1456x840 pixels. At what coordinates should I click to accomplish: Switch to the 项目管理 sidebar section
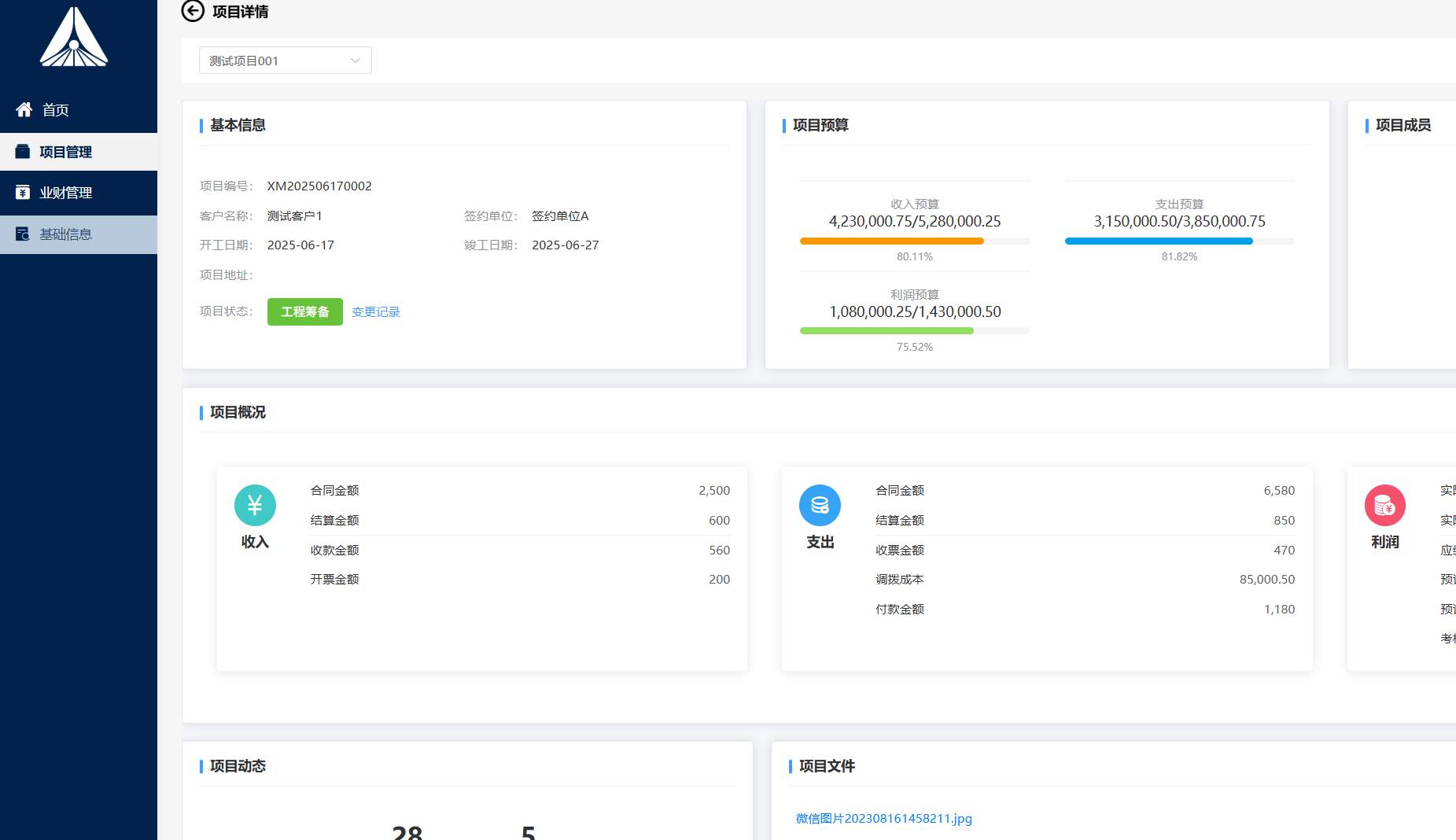(x=66, y=152)
